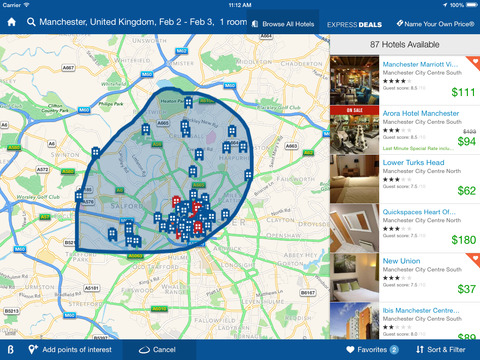Open Name Your Own Price tab
Screen dimensions: 480x360
[x=435, y=24]
